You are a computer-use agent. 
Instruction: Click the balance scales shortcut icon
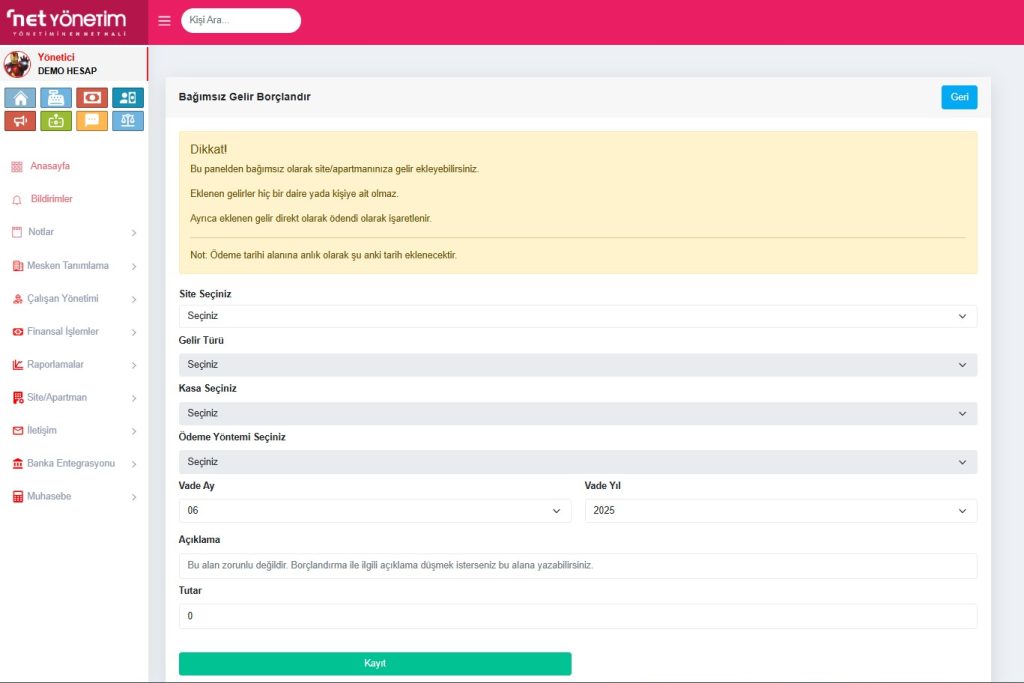pyautogui.click(x=128, y=121)
